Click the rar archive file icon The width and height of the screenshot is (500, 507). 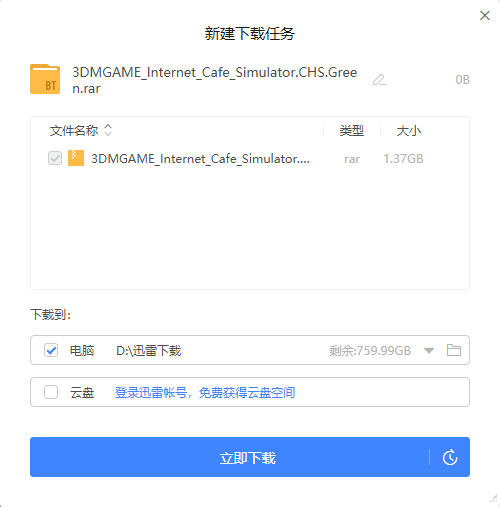tap(76, 158)
